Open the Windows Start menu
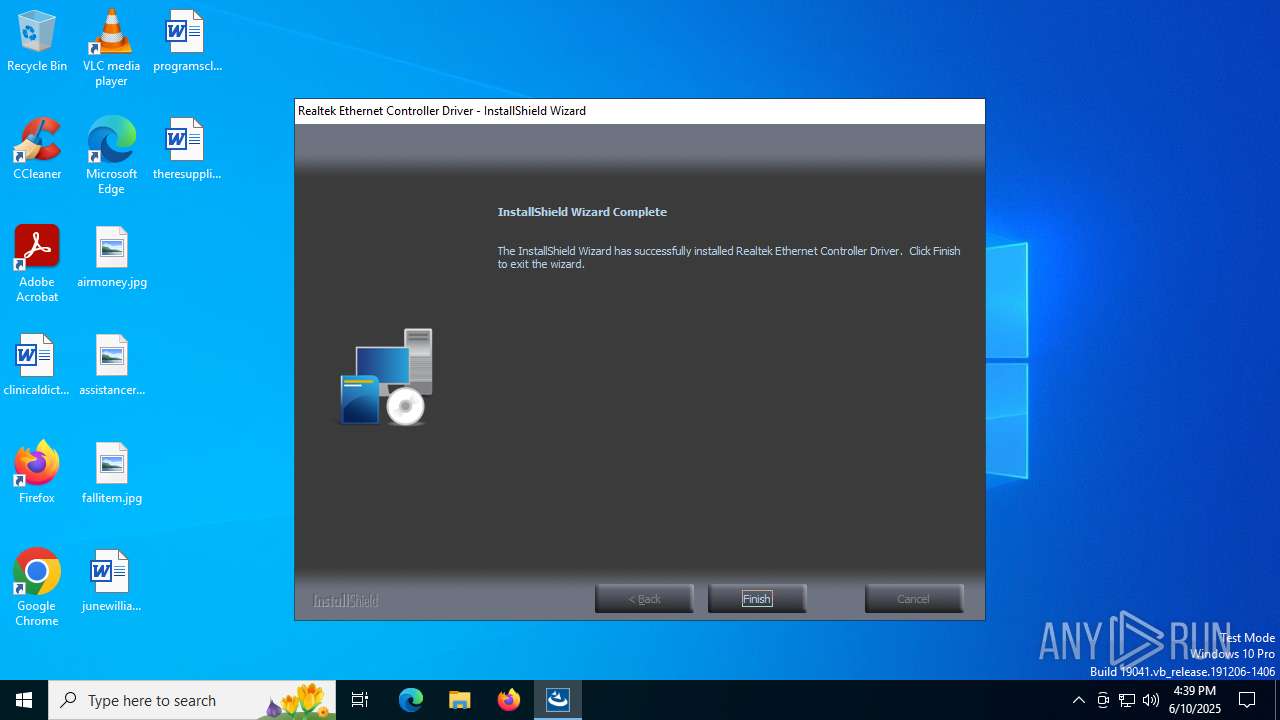 pos(24,700)
